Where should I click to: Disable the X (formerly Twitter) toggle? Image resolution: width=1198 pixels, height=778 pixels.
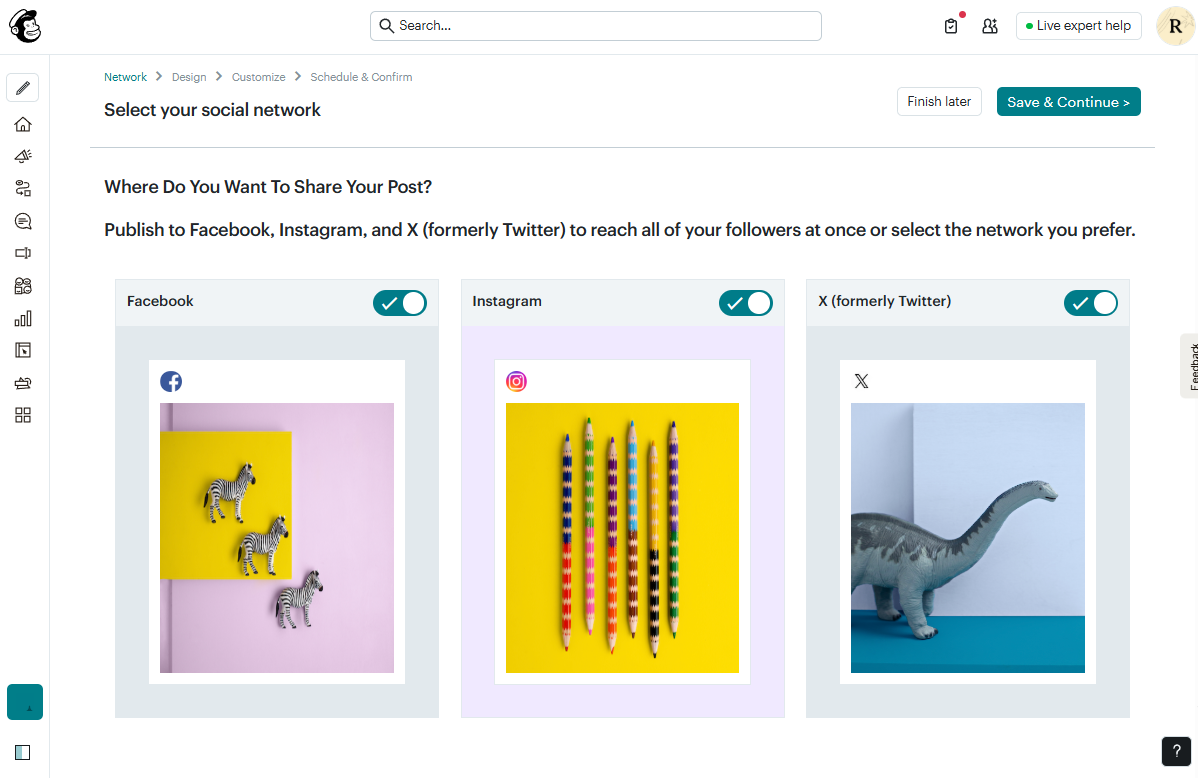point(1090,302)
